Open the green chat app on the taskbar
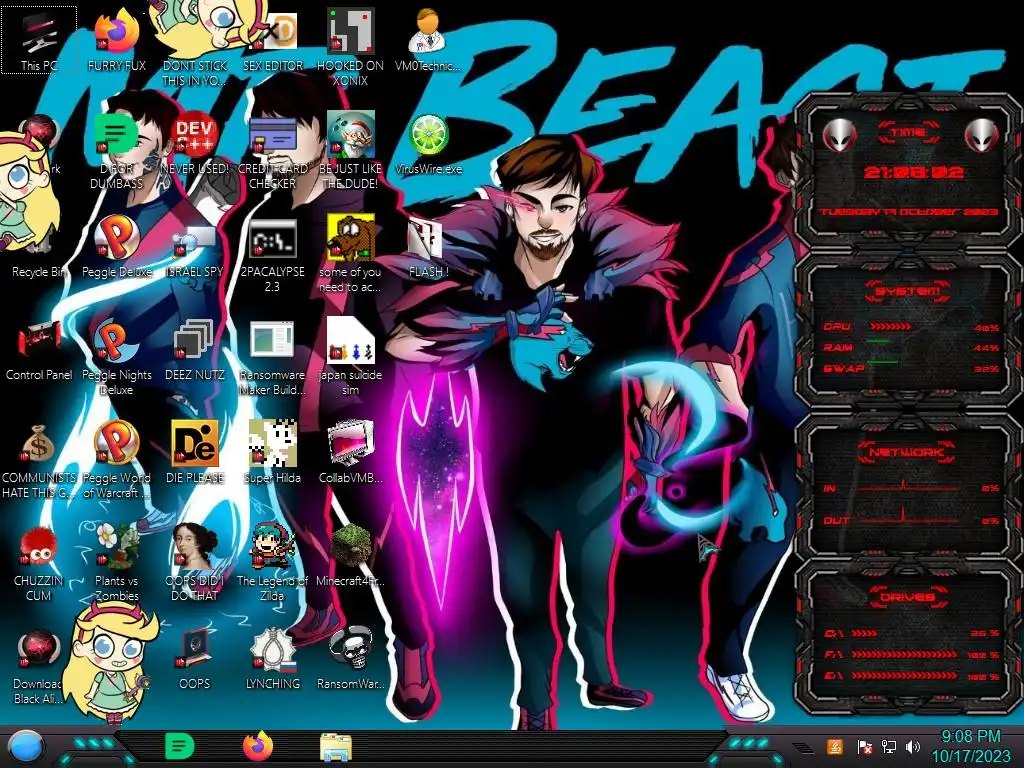 [x=179, y=747]
